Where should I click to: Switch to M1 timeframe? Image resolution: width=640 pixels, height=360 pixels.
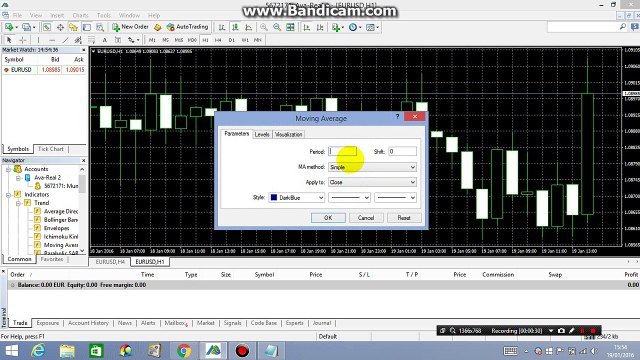152,40
